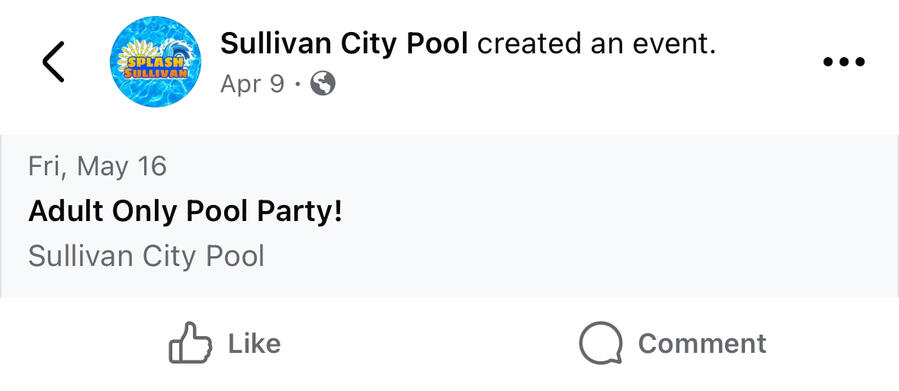899x391 pixels.
Task: Go back using the left chevron arrow
Action: point(53,61)
